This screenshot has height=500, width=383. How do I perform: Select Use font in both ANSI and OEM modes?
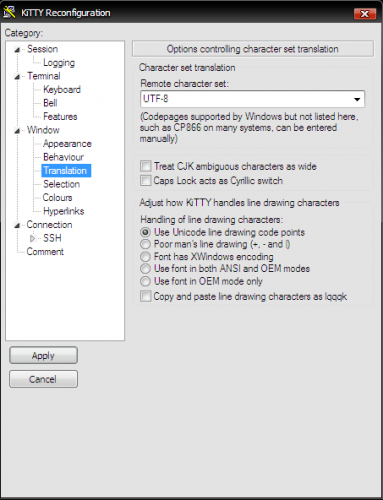[x=145, y=269]
